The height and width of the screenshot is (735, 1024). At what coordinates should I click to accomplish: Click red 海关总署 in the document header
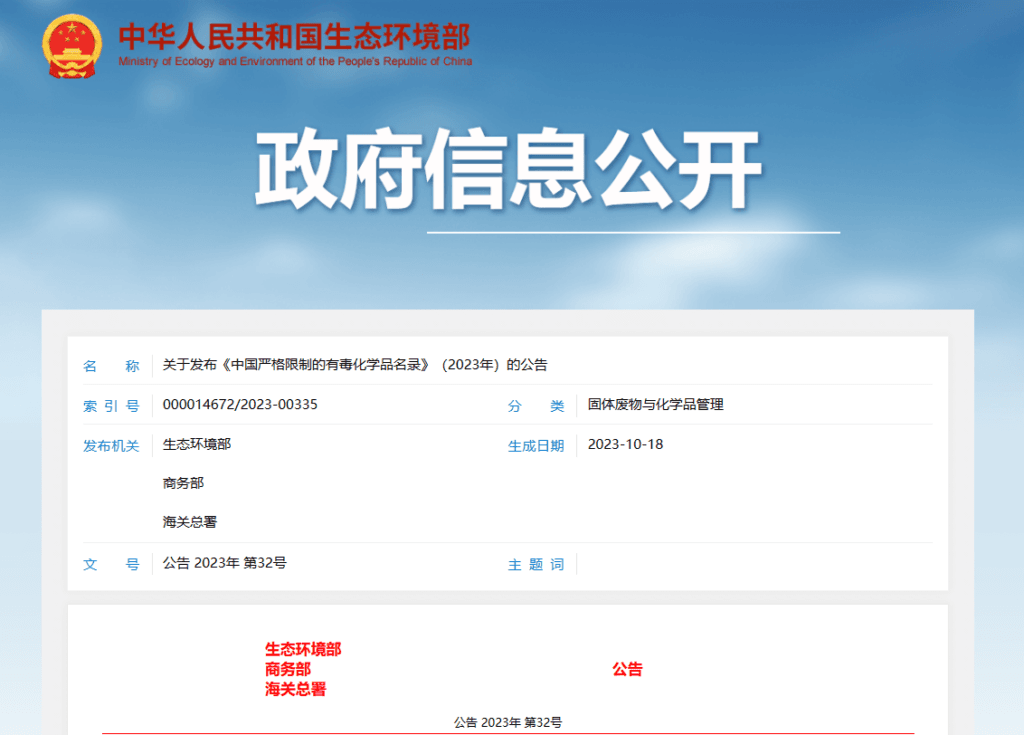click(x=295, y=689)
